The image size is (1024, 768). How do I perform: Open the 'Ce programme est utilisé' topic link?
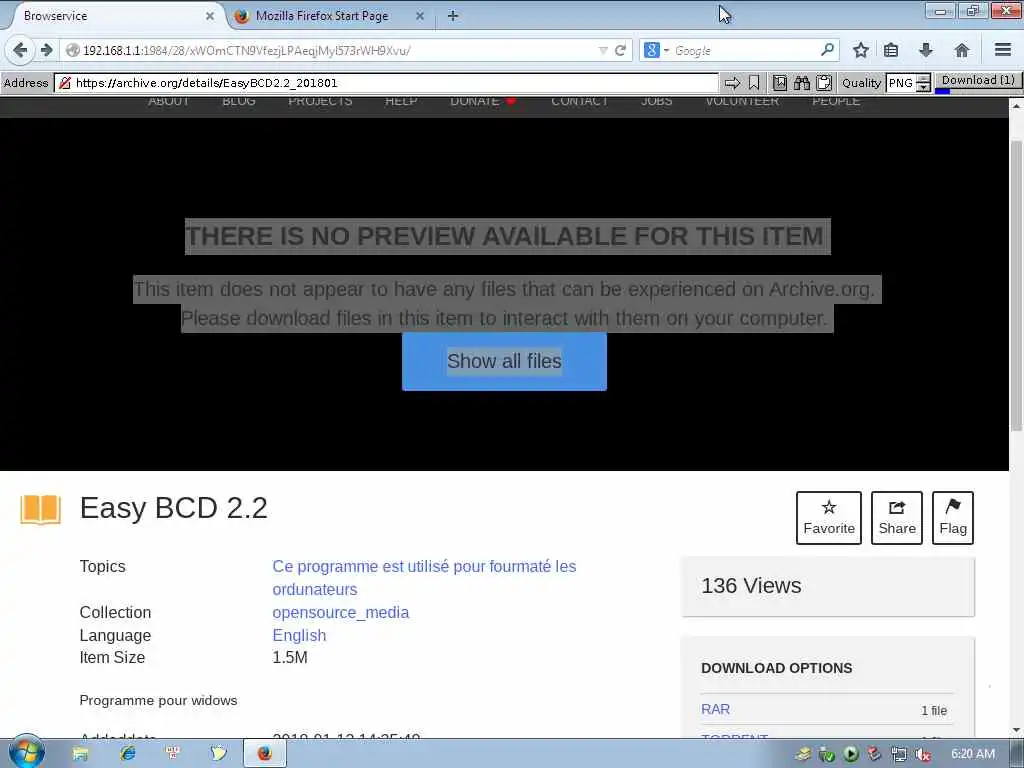(x=424, y=577)
